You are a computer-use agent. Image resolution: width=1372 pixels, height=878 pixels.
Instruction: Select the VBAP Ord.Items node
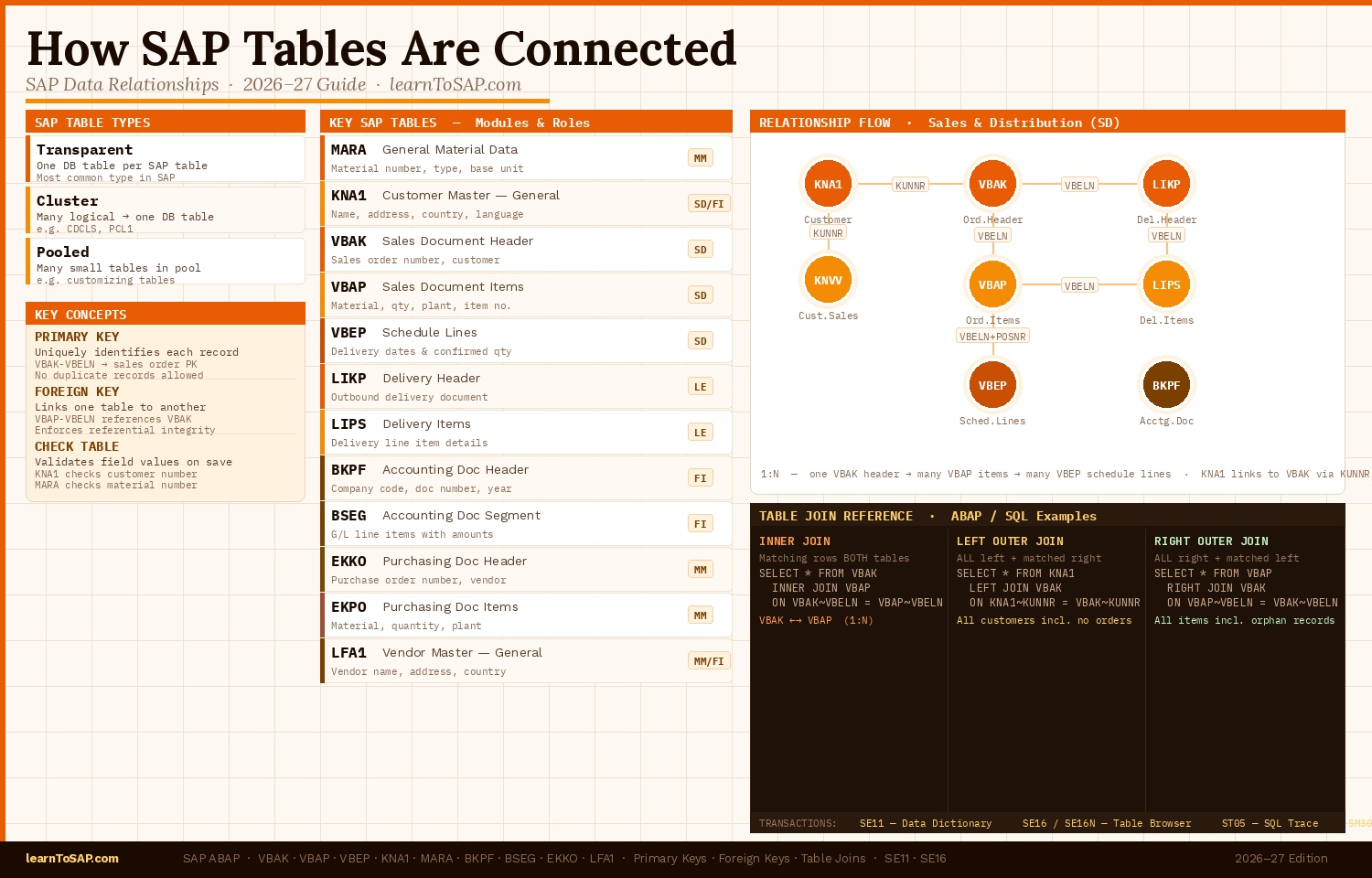tap(992, 284)
